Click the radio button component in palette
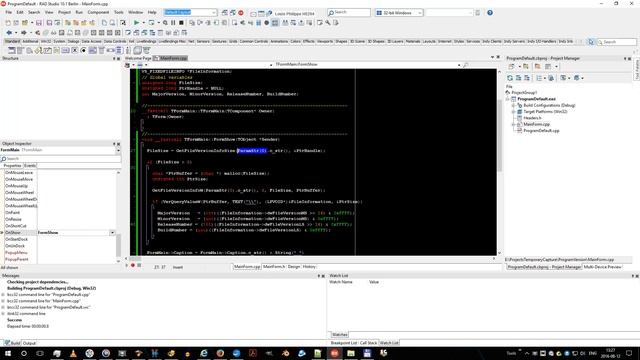The width and height of the screenshot is (640, 360). click(83, 50)
